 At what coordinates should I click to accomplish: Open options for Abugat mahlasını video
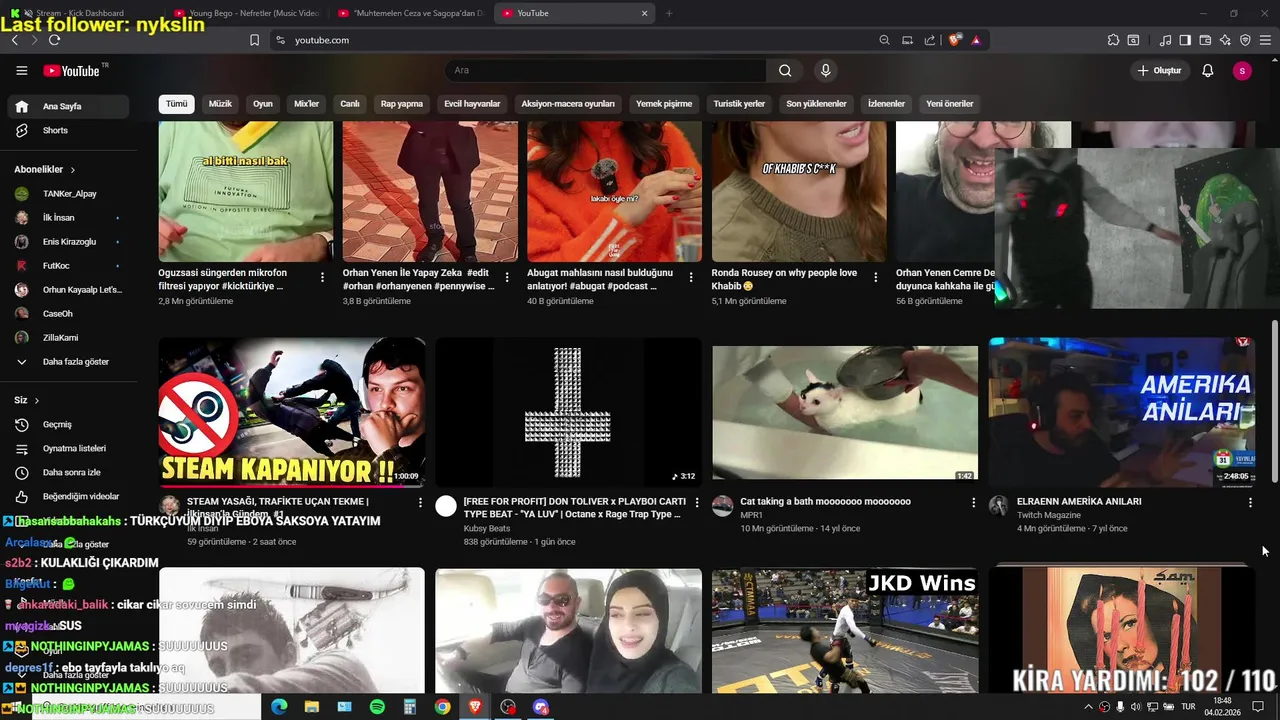tap(691, 277)
